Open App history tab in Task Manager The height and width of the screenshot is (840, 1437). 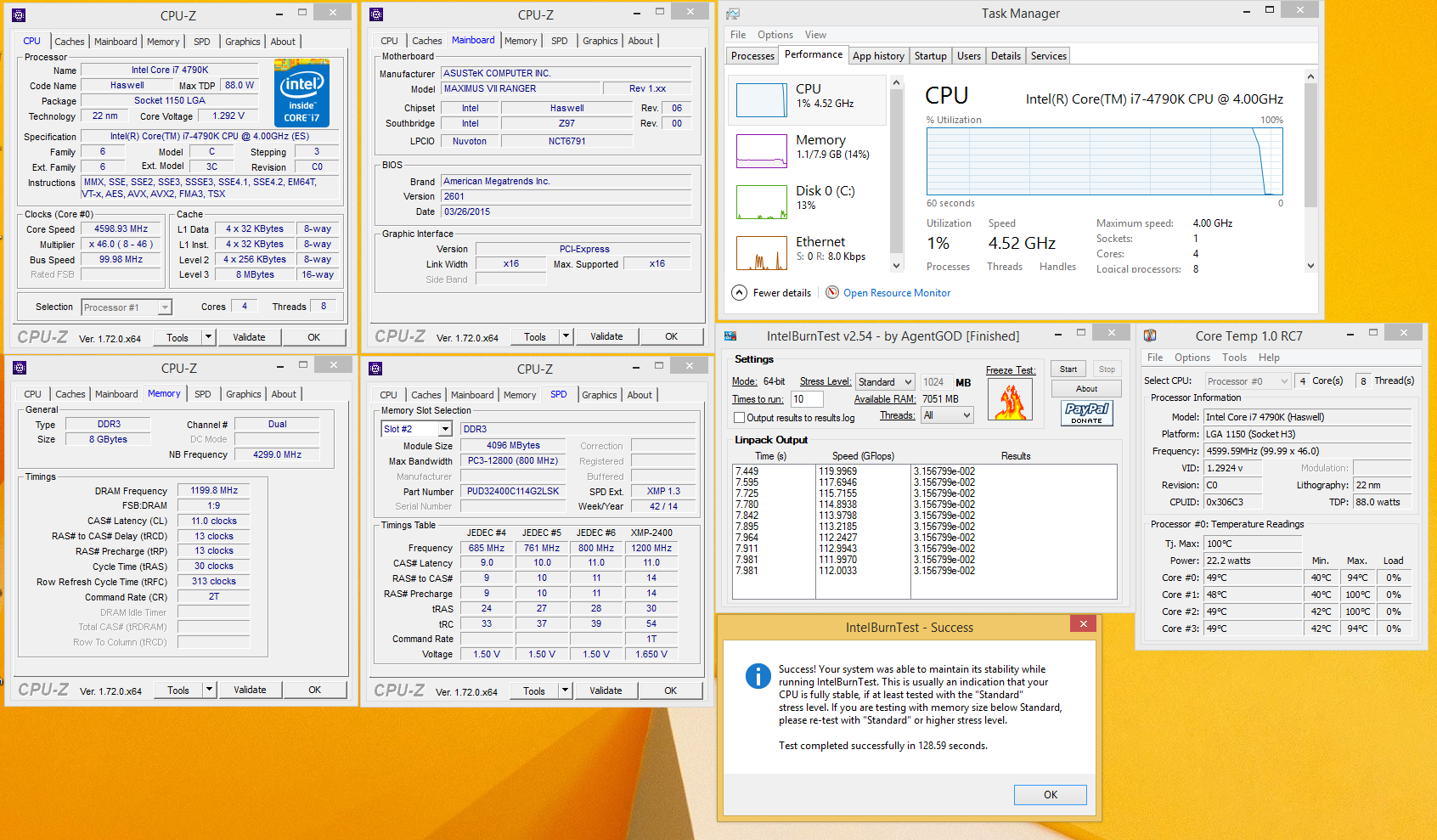point(878,56)
